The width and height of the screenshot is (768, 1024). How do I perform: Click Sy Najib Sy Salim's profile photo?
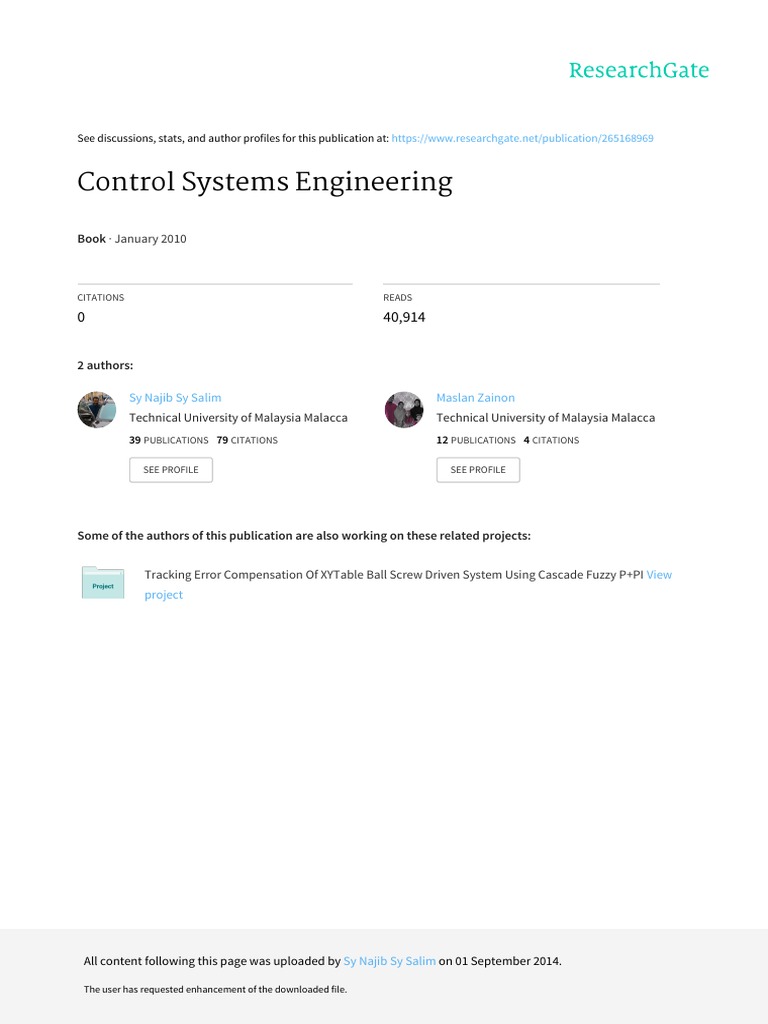[x=97, y=410]
